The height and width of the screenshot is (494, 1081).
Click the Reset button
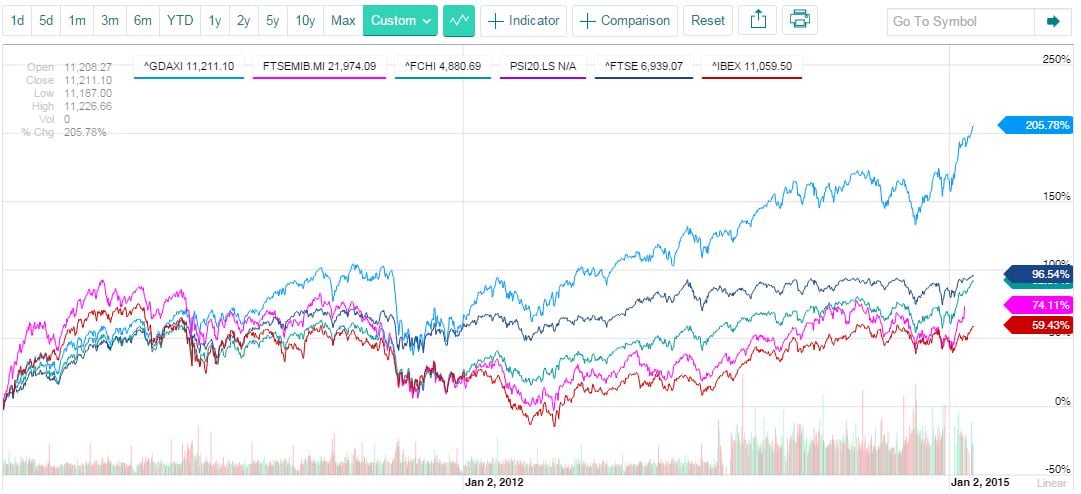coord(708,20)
